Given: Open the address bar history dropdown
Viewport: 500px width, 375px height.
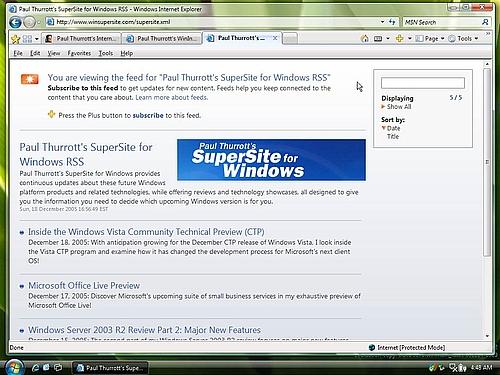Looking at the screenshot, I should tap(383, 22).
